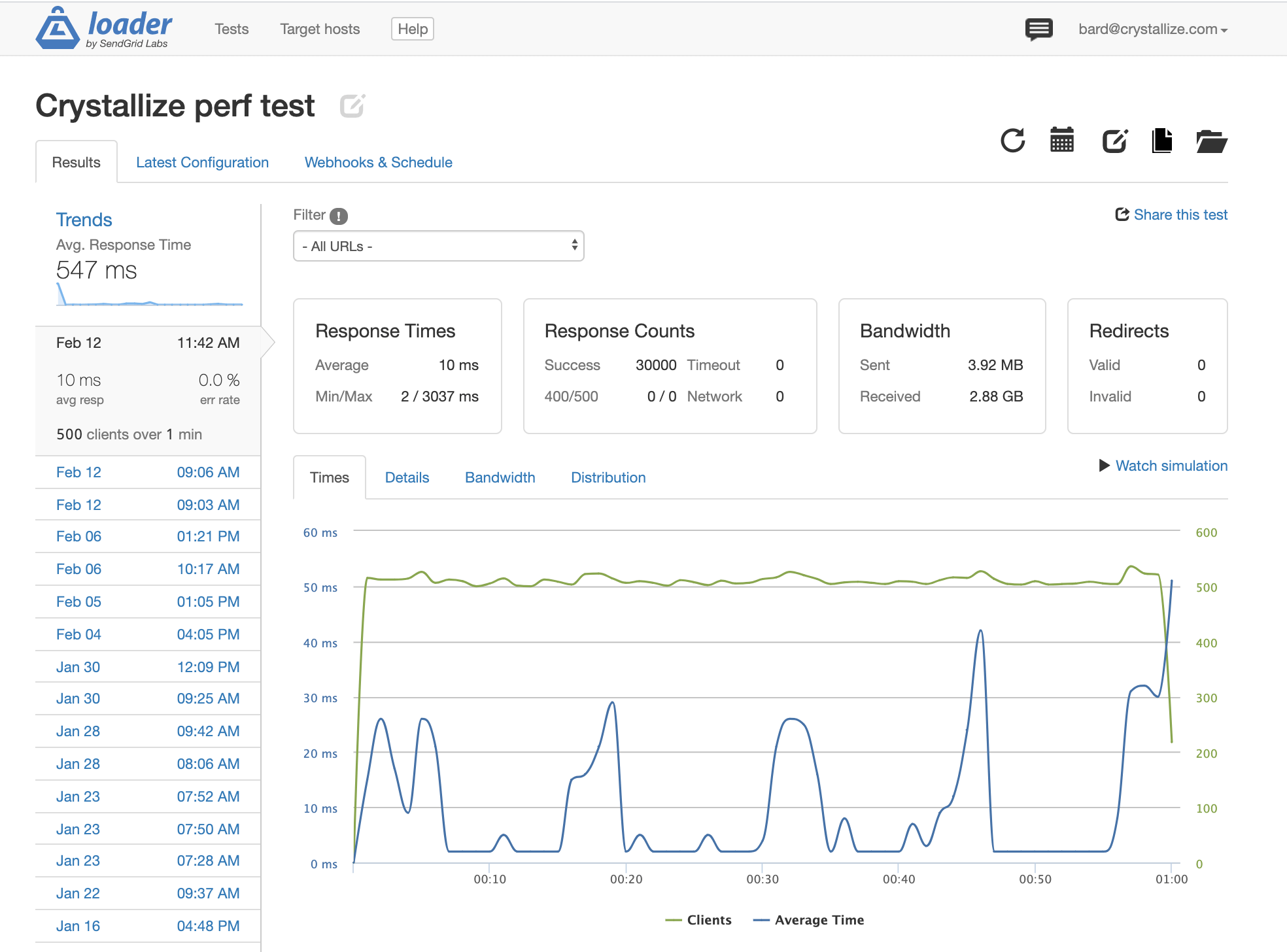
Task: Click the Help button in navbar
Action: (413, 29)
